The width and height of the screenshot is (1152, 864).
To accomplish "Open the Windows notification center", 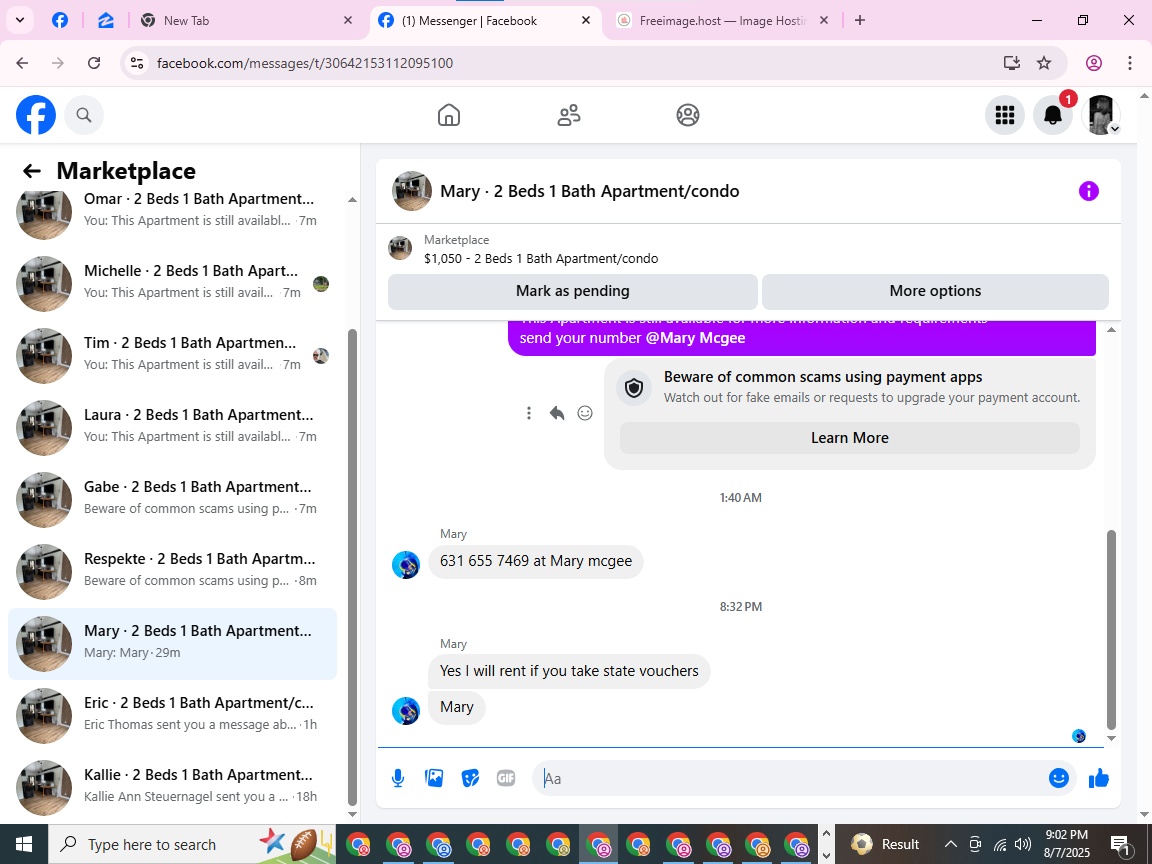I will pos(1120,845).
